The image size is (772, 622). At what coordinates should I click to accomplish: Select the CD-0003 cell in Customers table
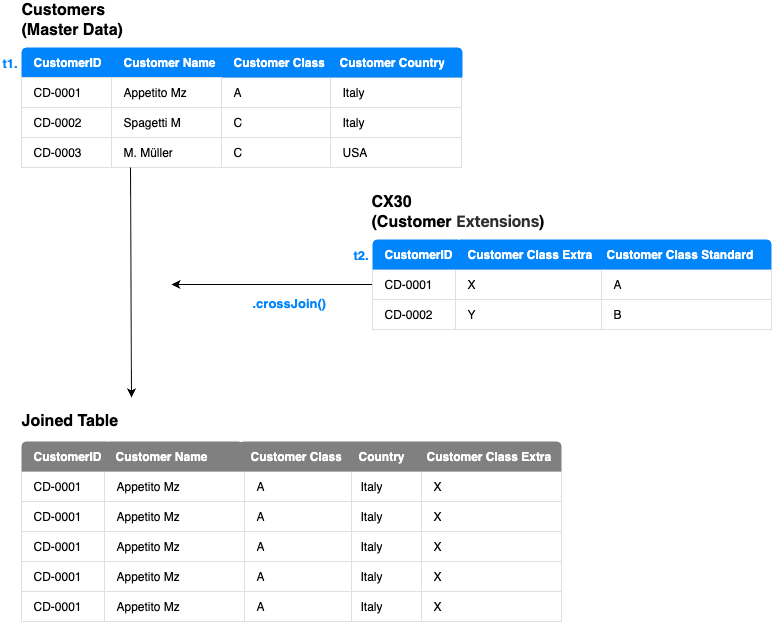57,153
